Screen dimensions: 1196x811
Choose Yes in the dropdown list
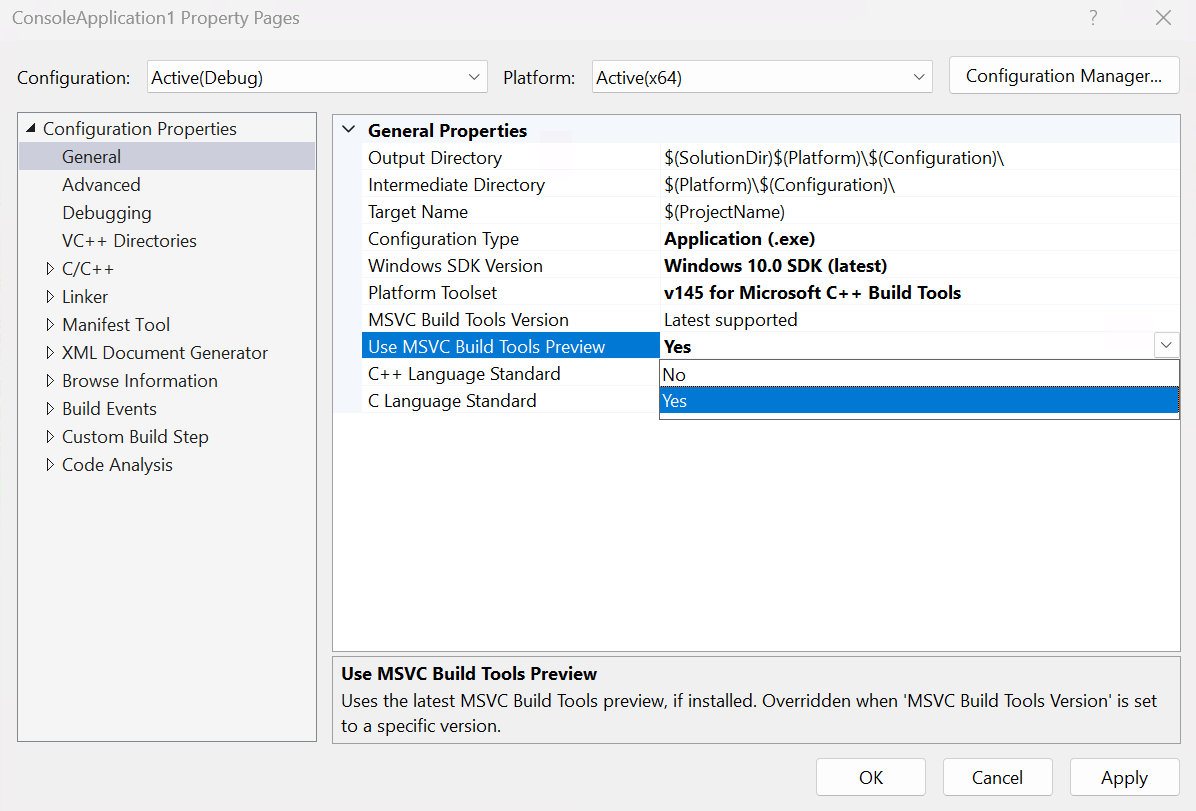919,401
